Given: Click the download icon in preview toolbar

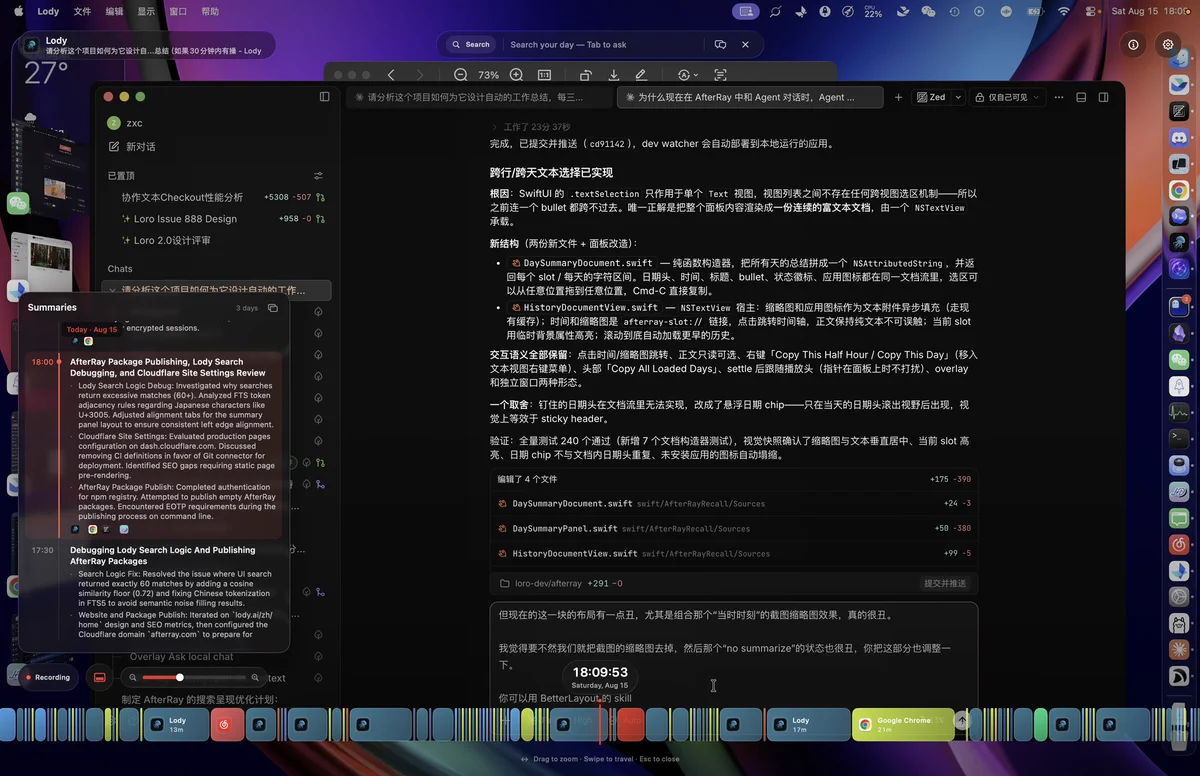Looking at the screenshot, I should [x=613, y=75].
